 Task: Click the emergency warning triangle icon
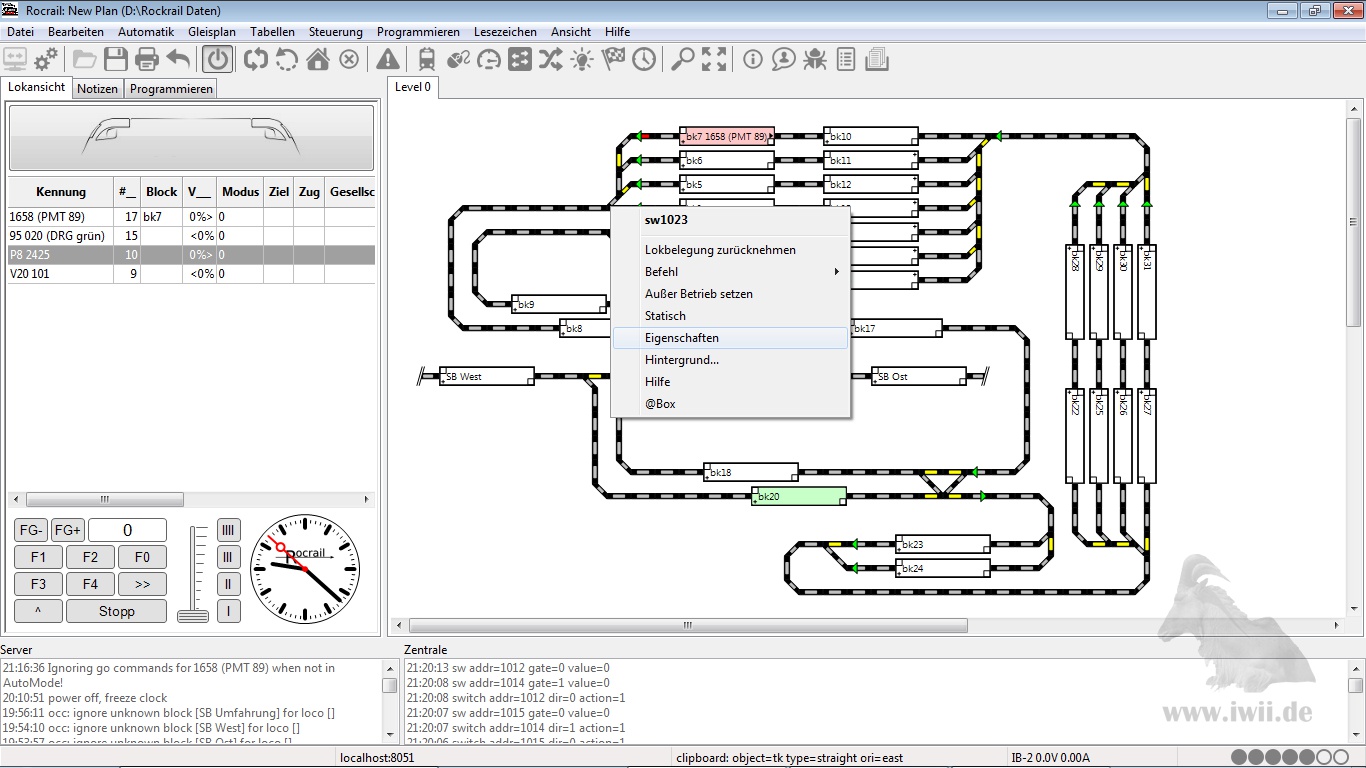point(388,59)
